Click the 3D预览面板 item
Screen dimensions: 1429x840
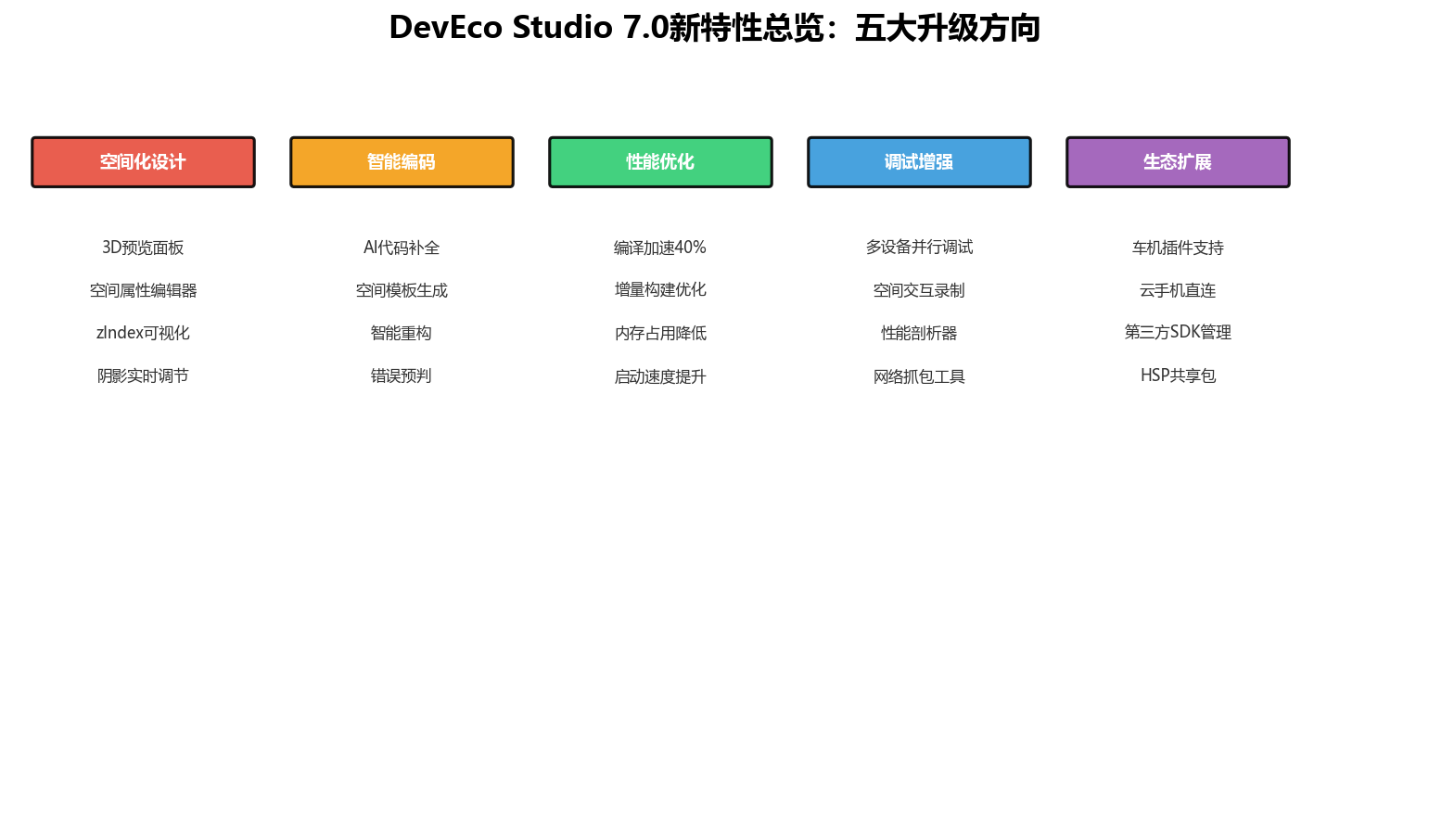coord(143,248)
